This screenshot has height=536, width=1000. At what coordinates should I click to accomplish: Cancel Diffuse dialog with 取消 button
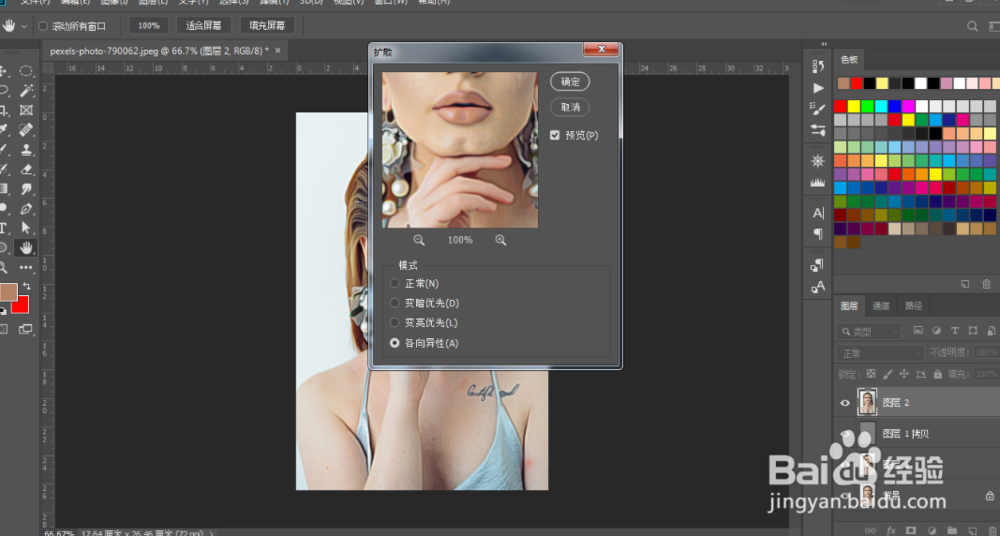[x=570, y=107]
